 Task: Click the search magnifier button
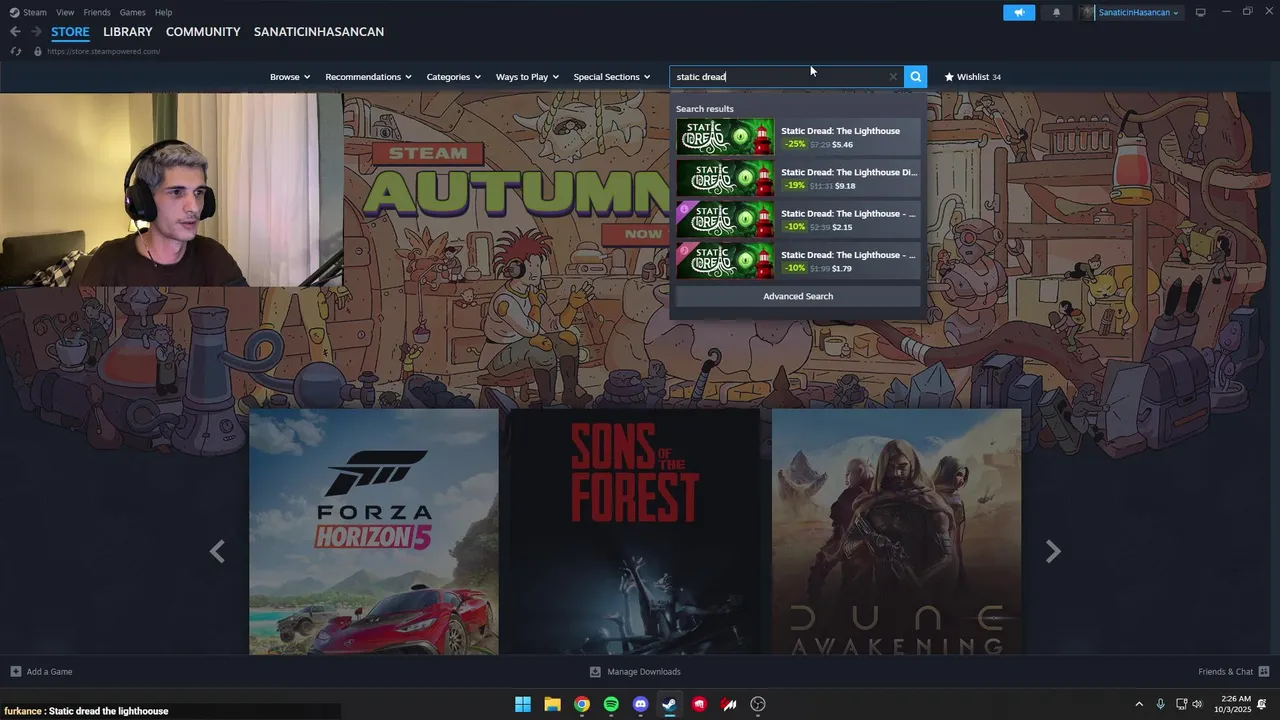pos(915,77)
